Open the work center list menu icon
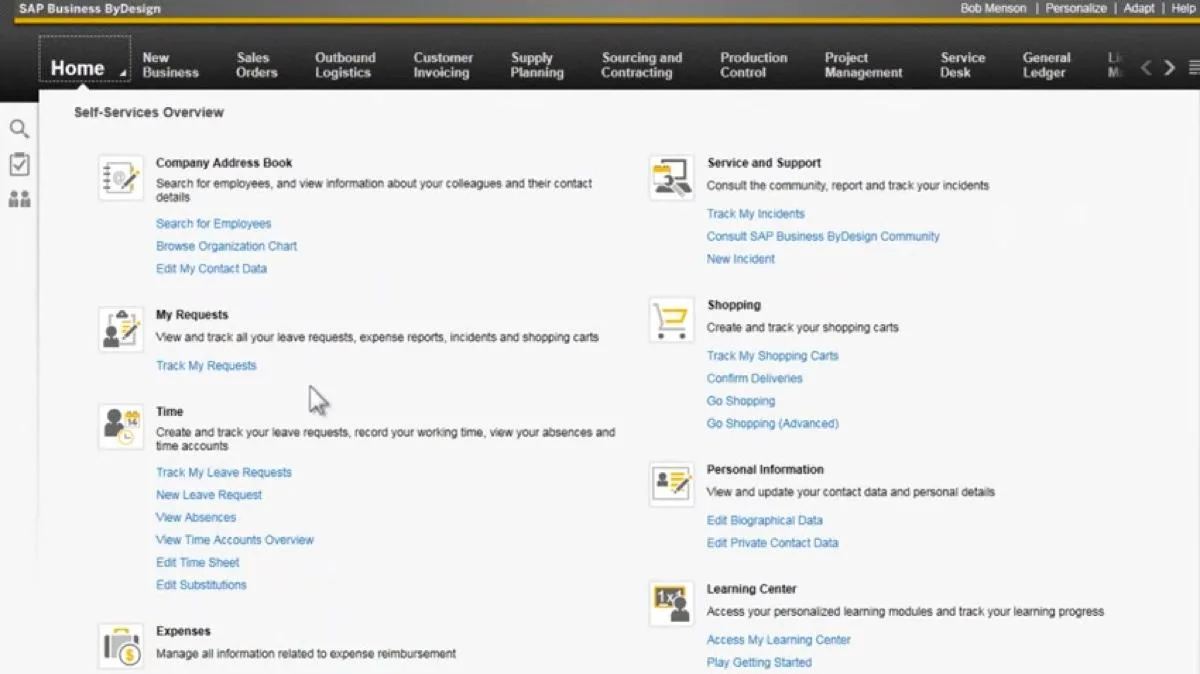The image size is (1200, 674). click(1194, 67)
